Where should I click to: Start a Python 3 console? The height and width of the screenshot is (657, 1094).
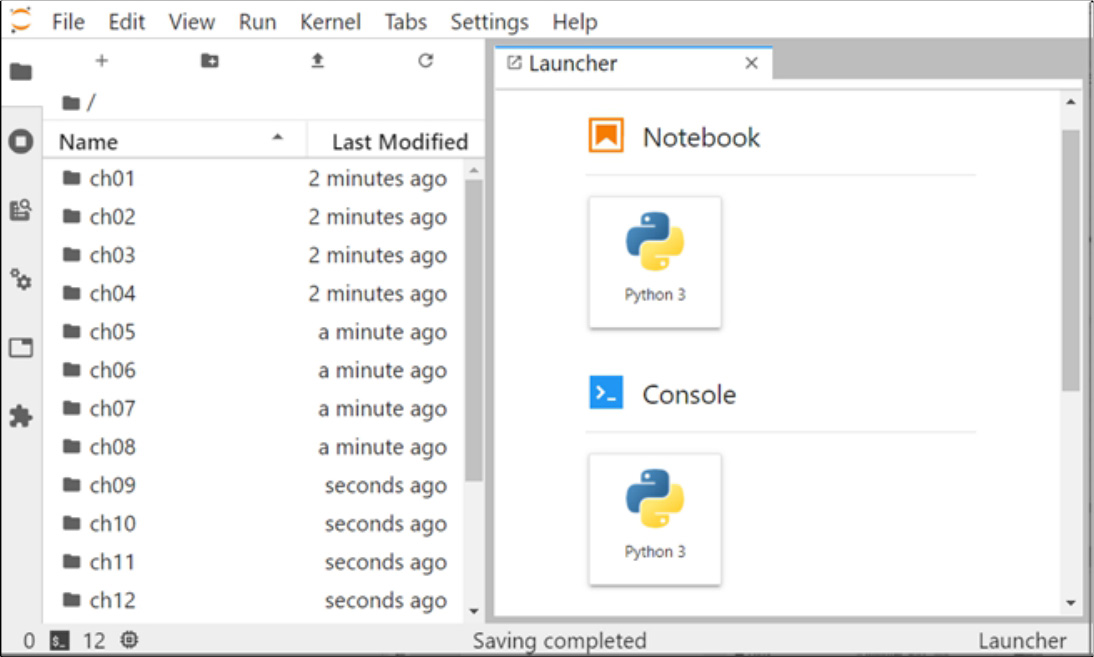click(655, 518)
